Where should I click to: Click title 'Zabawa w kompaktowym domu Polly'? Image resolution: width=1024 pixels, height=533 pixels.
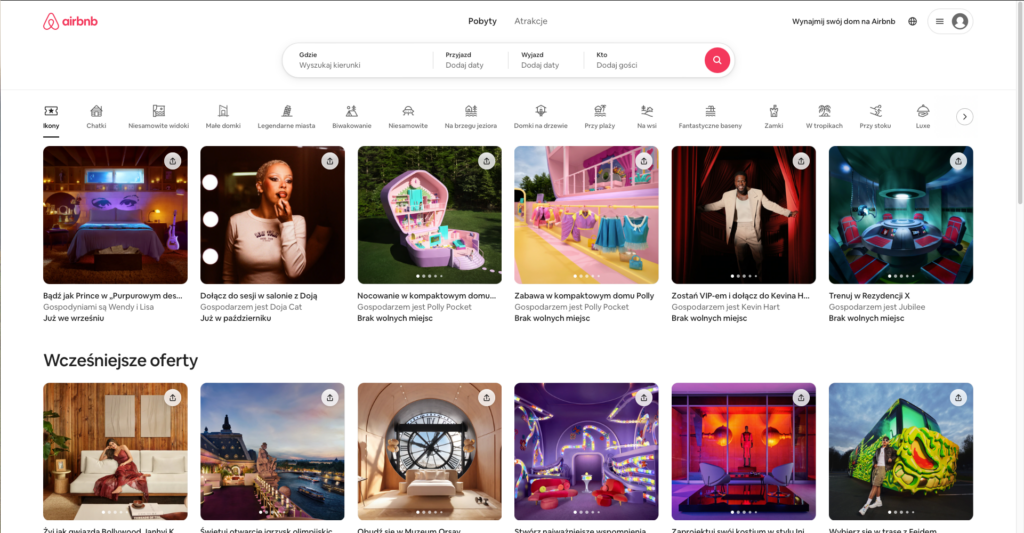(584, 296)
